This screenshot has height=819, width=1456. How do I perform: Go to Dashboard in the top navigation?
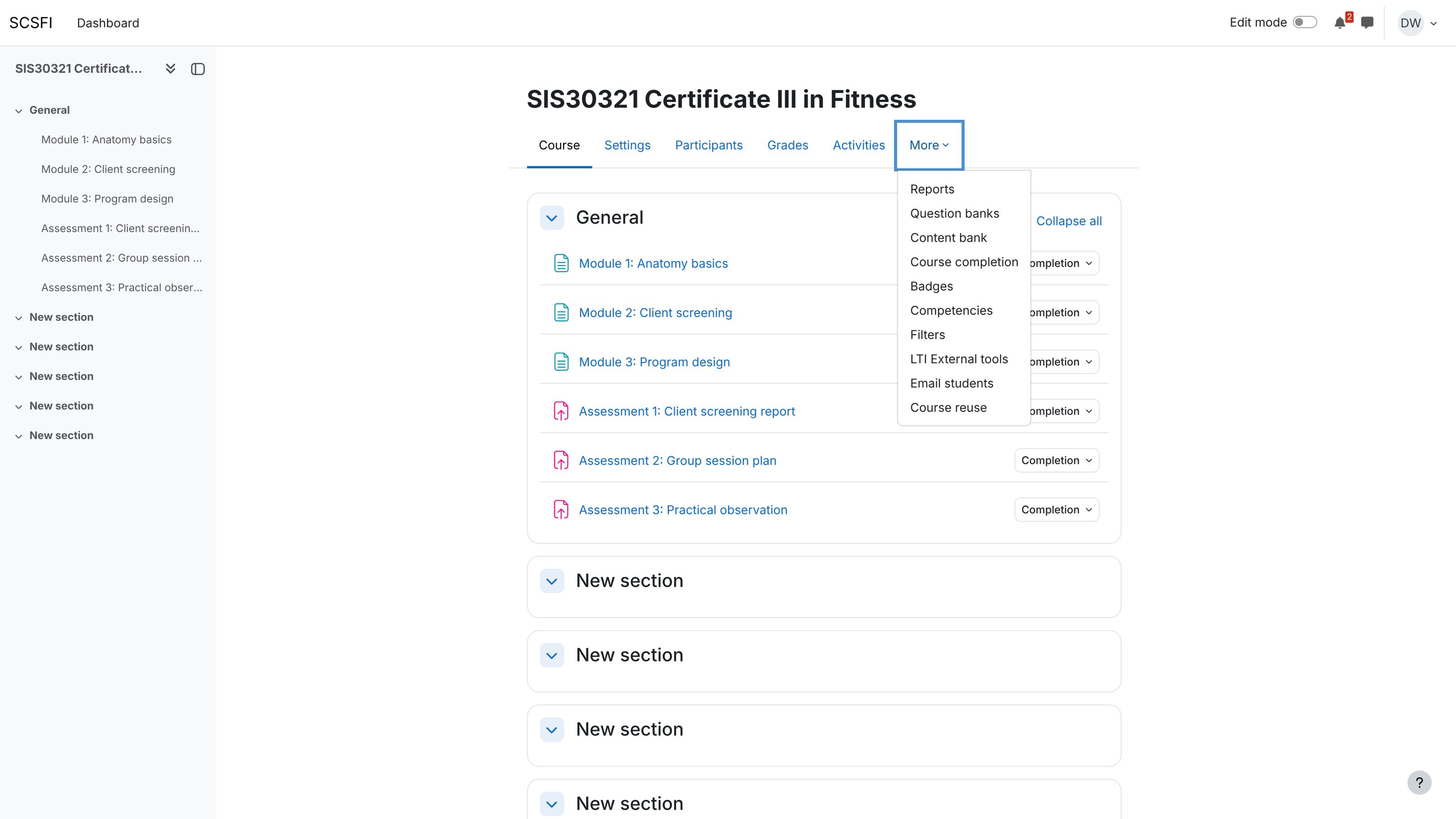pos(108,23)
